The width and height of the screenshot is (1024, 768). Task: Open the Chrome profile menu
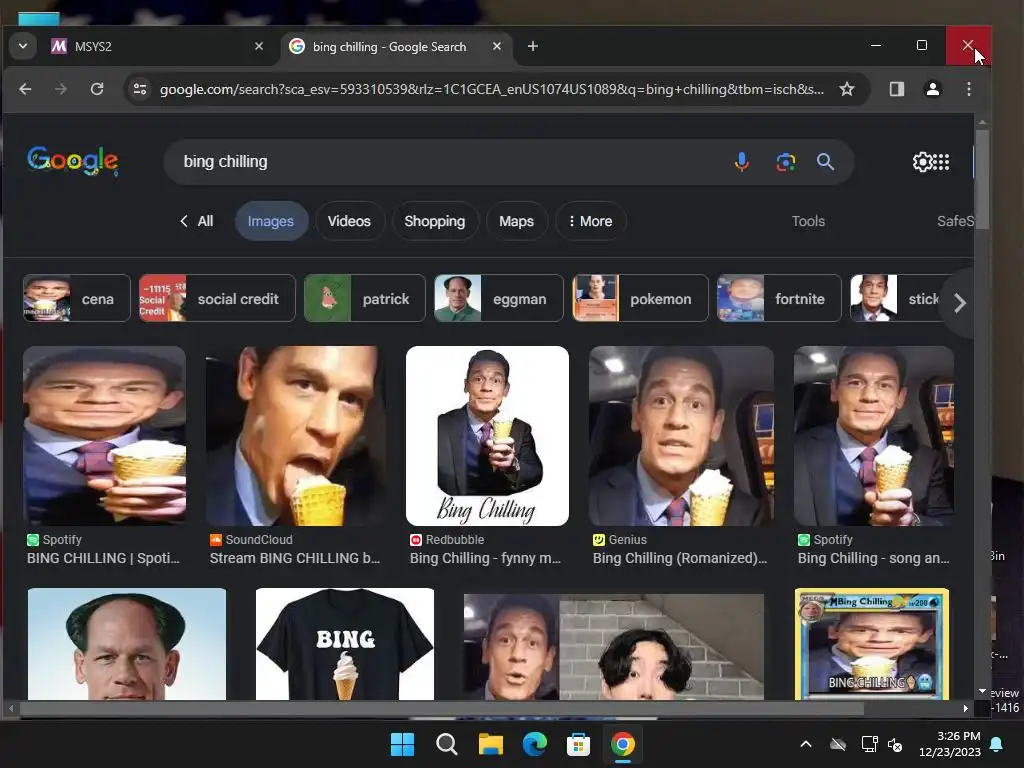click(933, 89)
